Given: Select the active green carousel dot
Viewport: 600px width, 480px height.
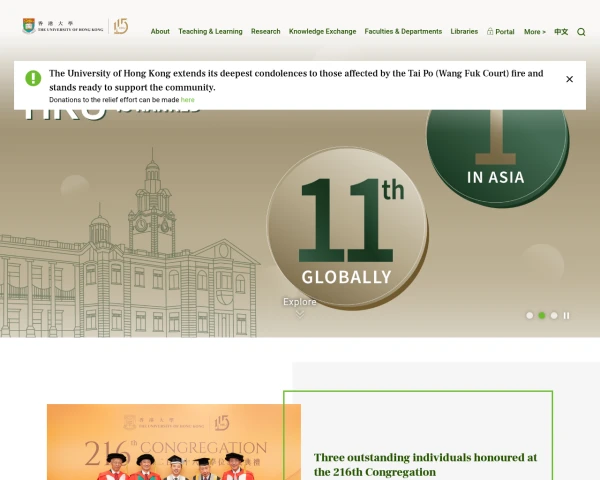Looking at the screenshot, I should point(542,315).
